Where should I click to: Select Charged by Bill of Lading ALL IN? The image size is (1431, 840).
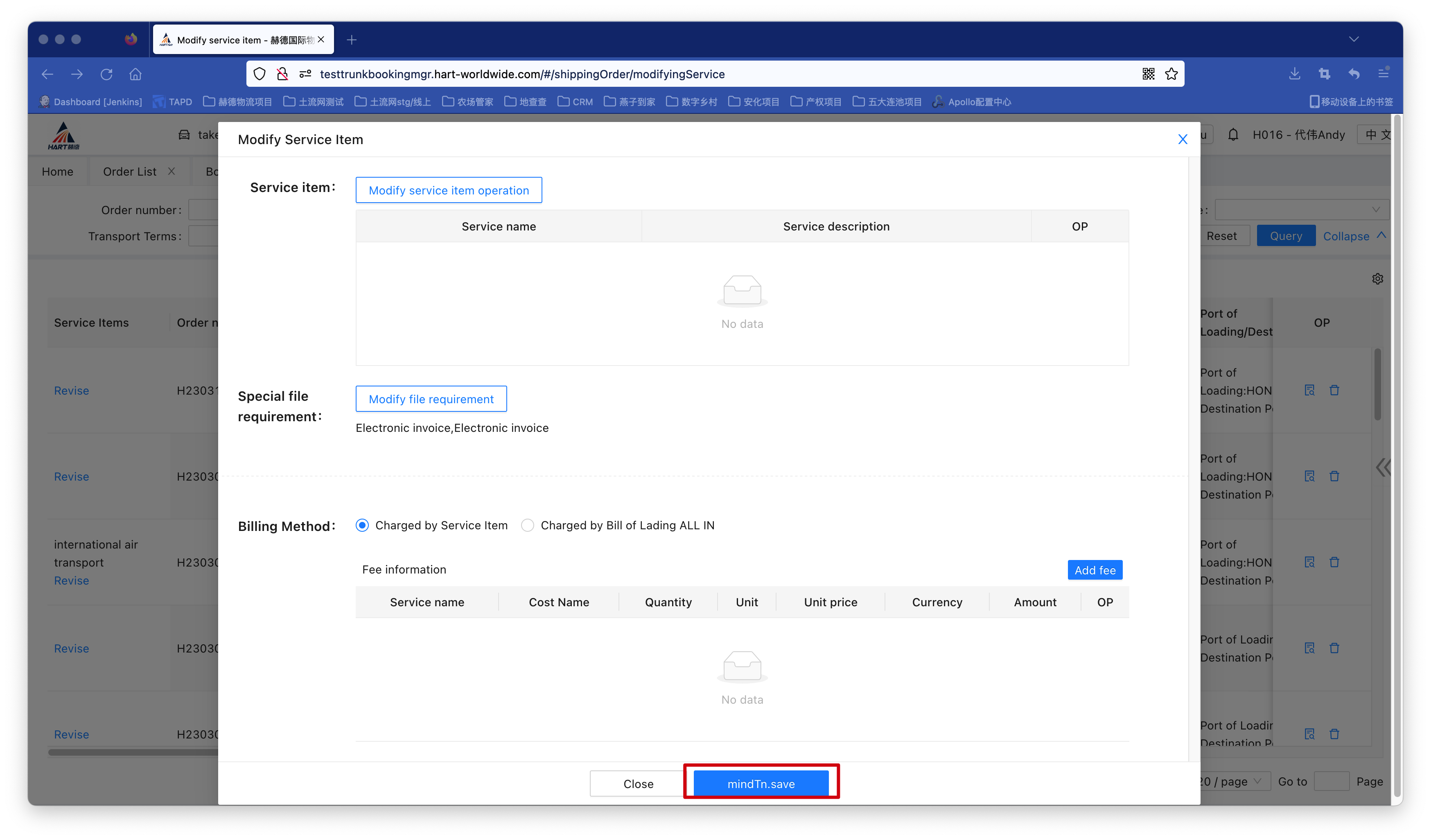[528, 525]
